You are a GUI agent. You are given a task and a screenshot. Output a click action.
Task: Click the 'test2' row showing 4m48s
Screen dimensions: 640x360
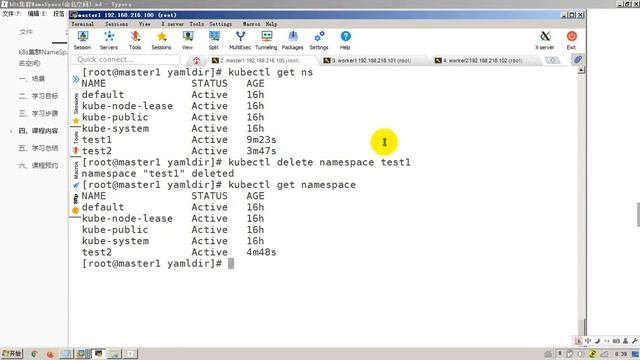179,252
